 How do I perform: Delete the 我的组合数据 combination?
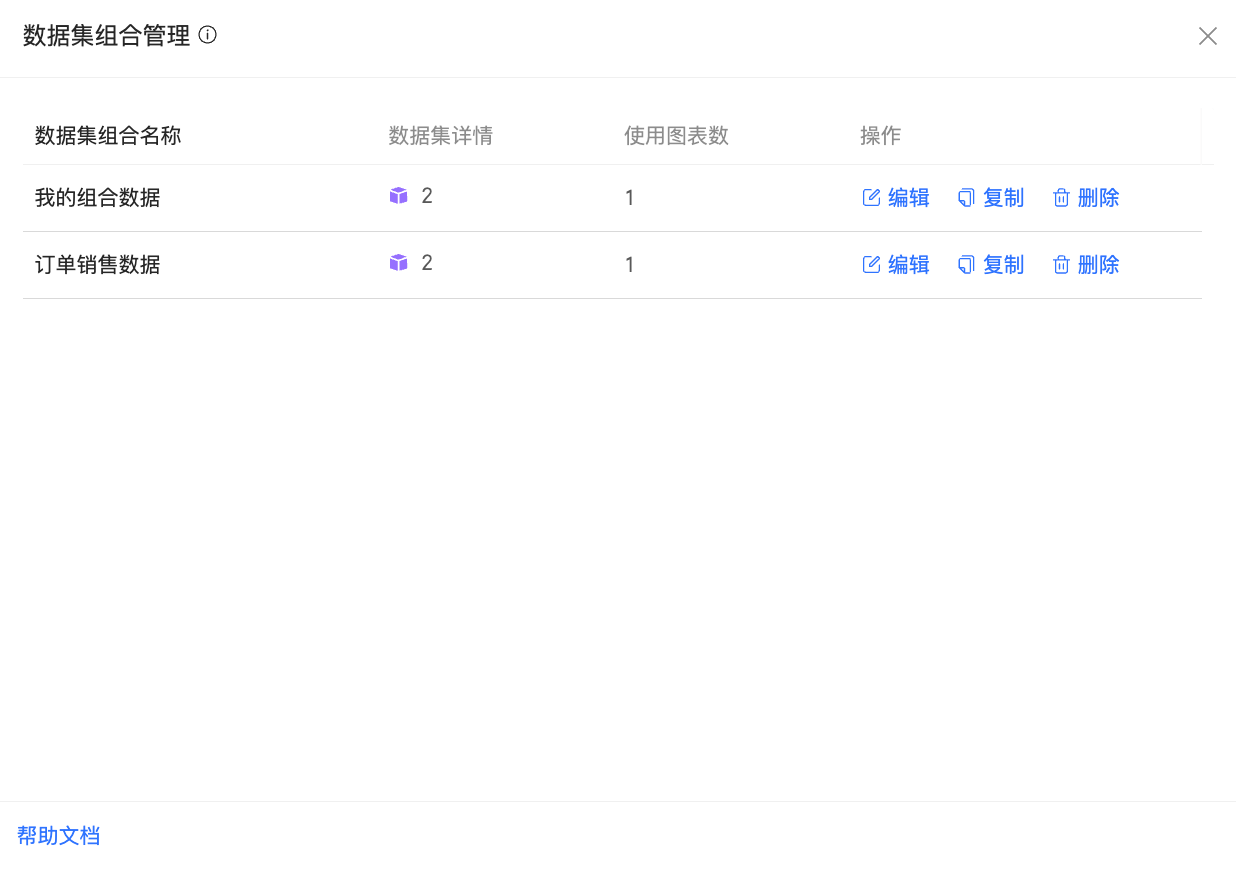[1086, 198]
